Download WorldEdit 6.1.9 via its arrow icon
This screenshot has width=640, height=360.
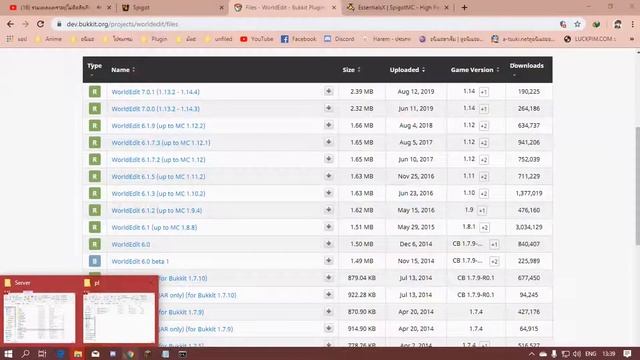pyautogui.click(x=329, y=125)
